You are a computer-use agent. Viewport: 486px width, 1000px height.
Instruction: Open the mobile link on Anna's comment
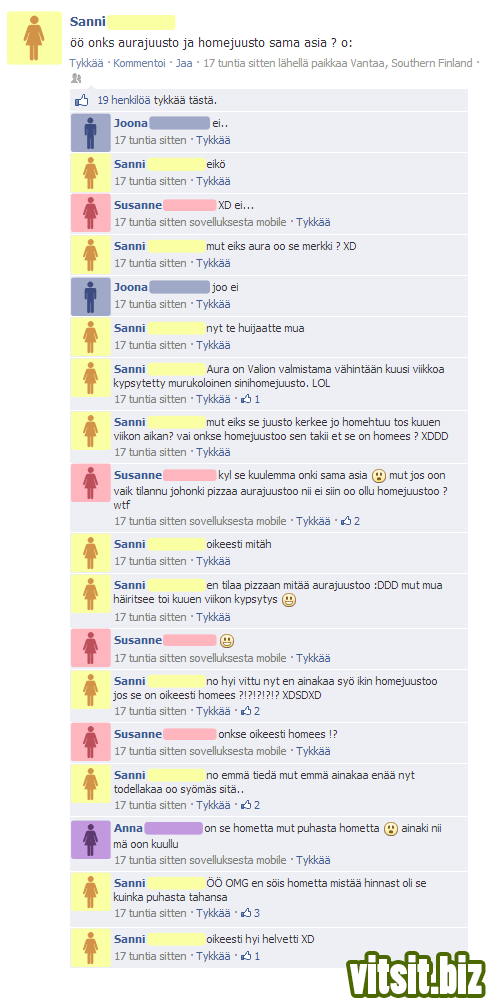click(274, 860)
